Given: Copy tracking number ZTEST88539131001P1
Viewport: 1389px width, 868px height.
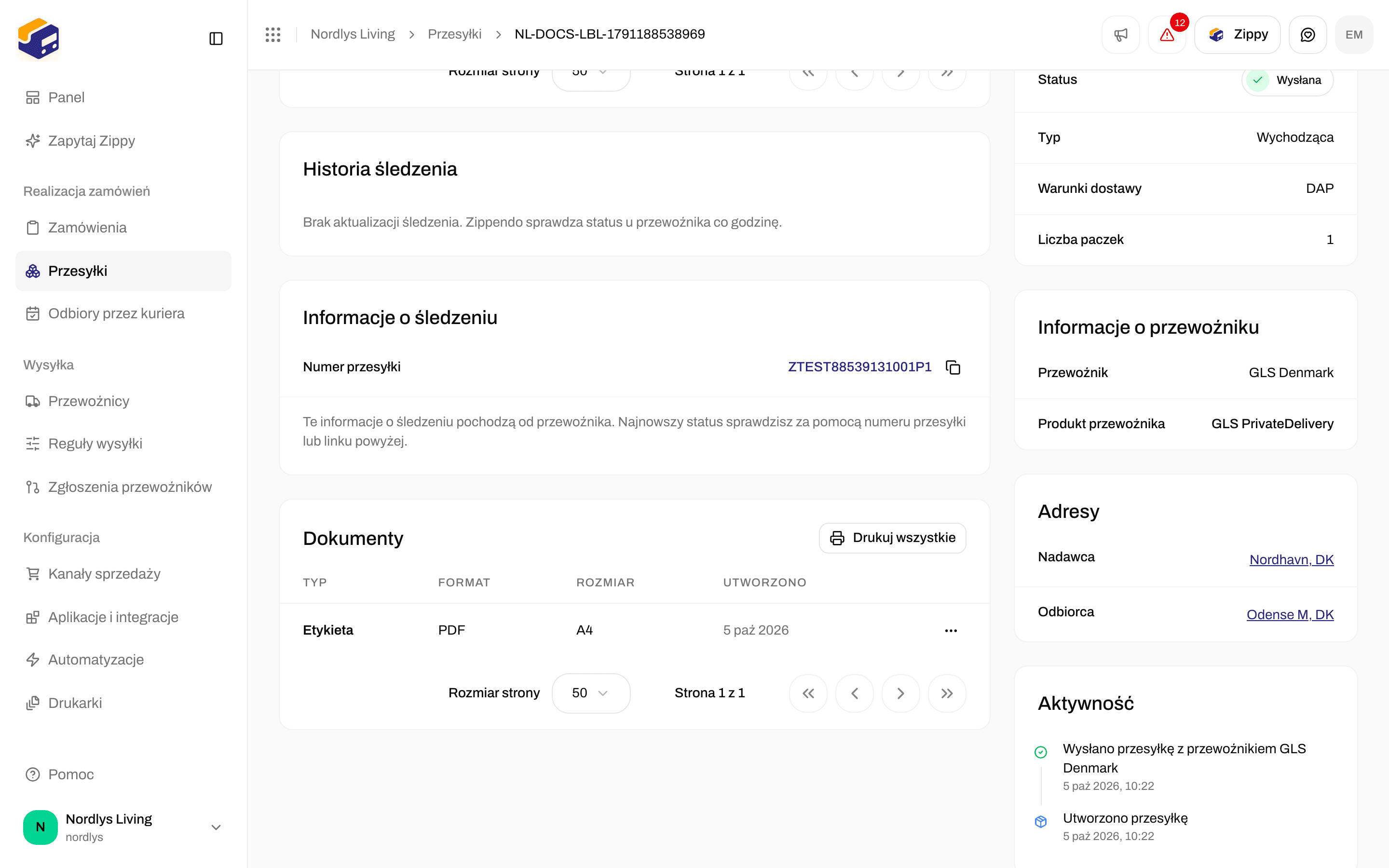Looking at the screenshot, I should (953, 367).
